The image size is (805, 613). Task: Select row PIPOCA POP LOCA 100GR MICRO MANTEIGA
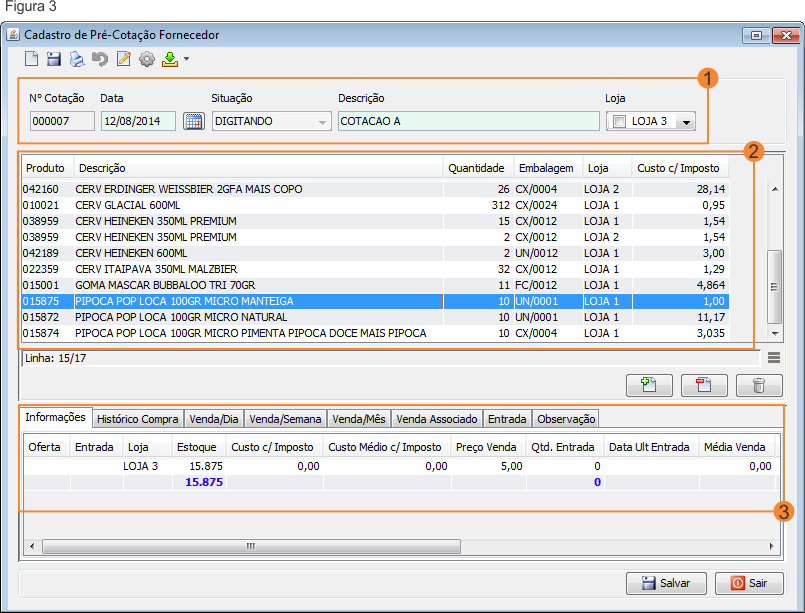(375, 301)
